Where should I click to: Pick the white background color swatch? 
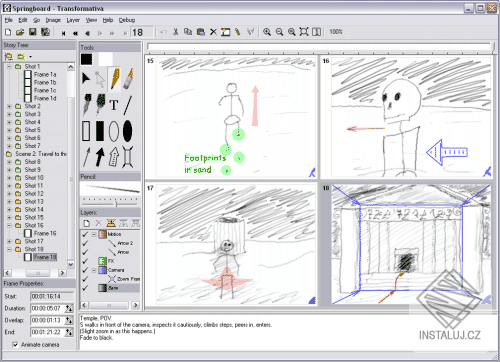point(106,60)
